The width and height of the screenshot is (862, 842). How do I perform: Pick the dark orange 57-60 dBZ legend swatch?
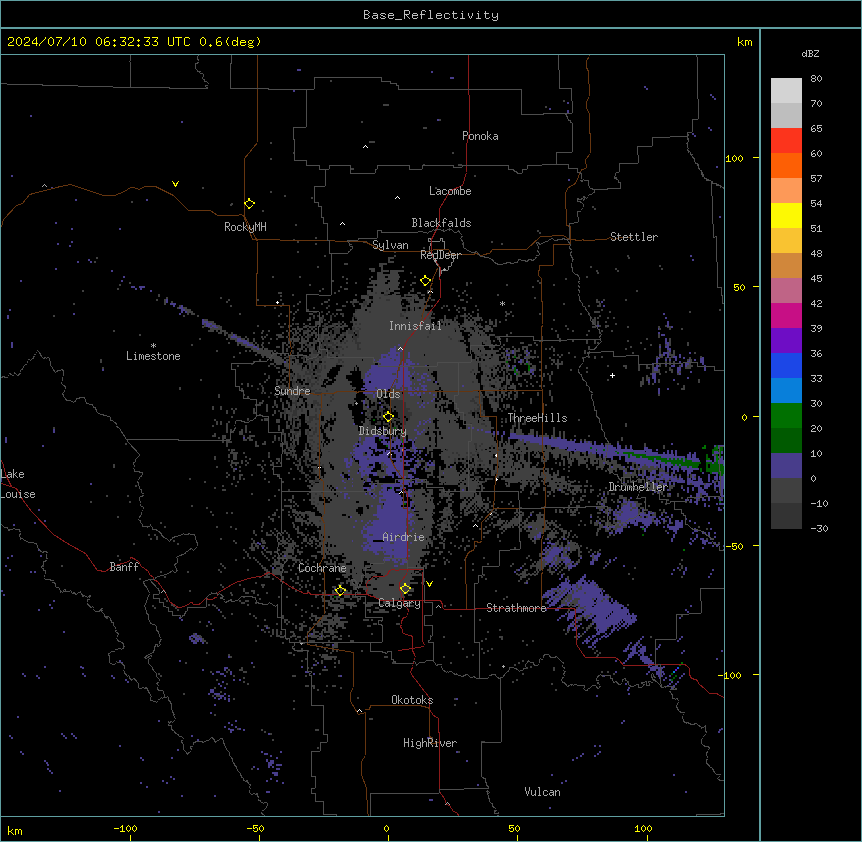786,166
